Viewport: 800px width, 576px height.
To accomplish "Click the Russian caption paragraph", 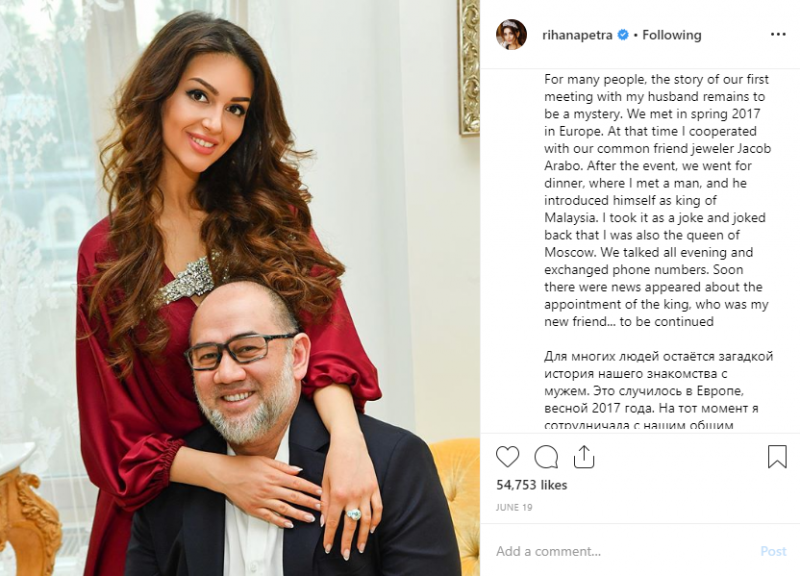I will (x=658, y=390).
